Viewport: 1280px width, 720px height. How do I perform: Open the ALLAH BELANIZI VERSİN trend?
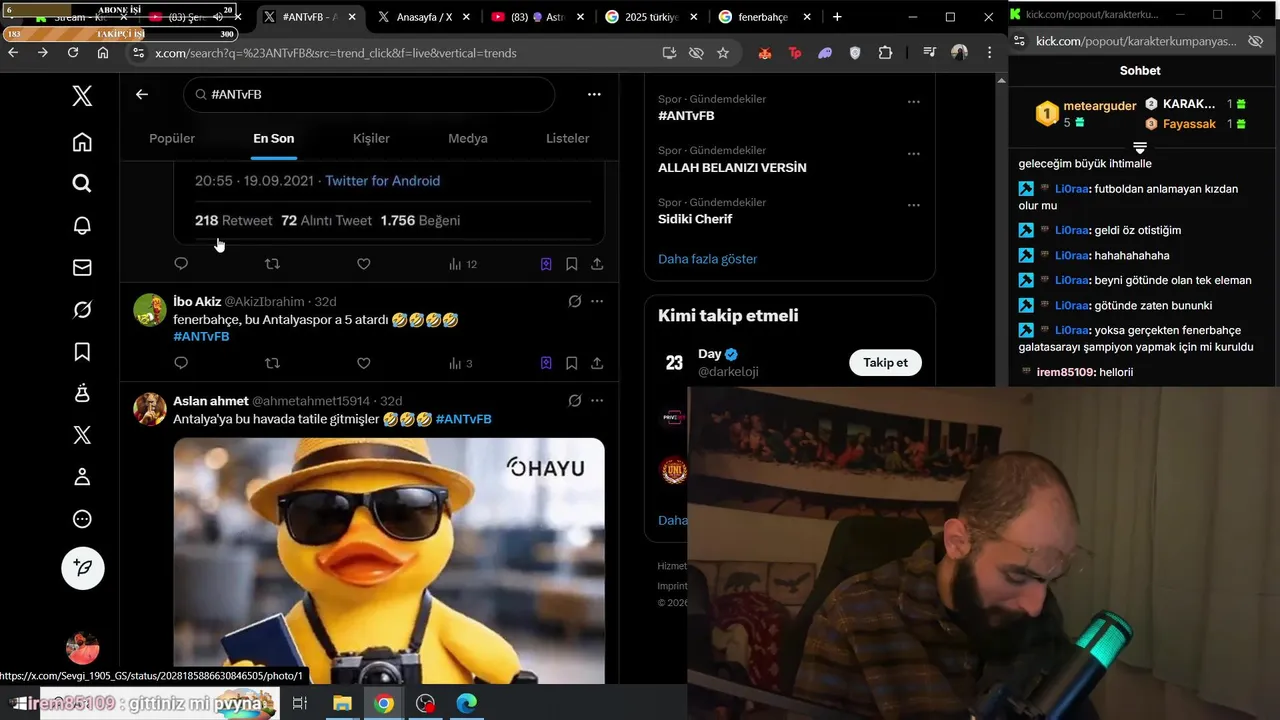click(x=732, y=167)
